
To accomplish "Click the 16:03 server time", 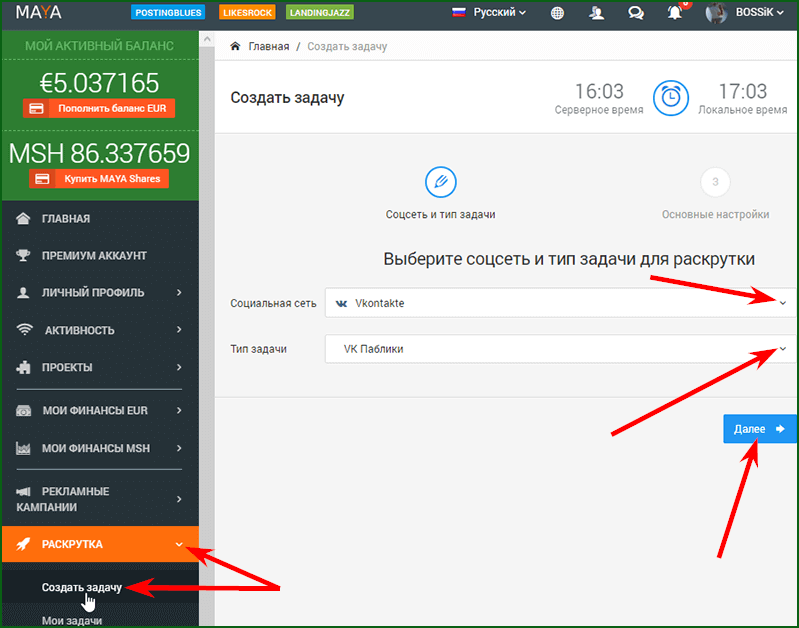I will coord(599,92).
